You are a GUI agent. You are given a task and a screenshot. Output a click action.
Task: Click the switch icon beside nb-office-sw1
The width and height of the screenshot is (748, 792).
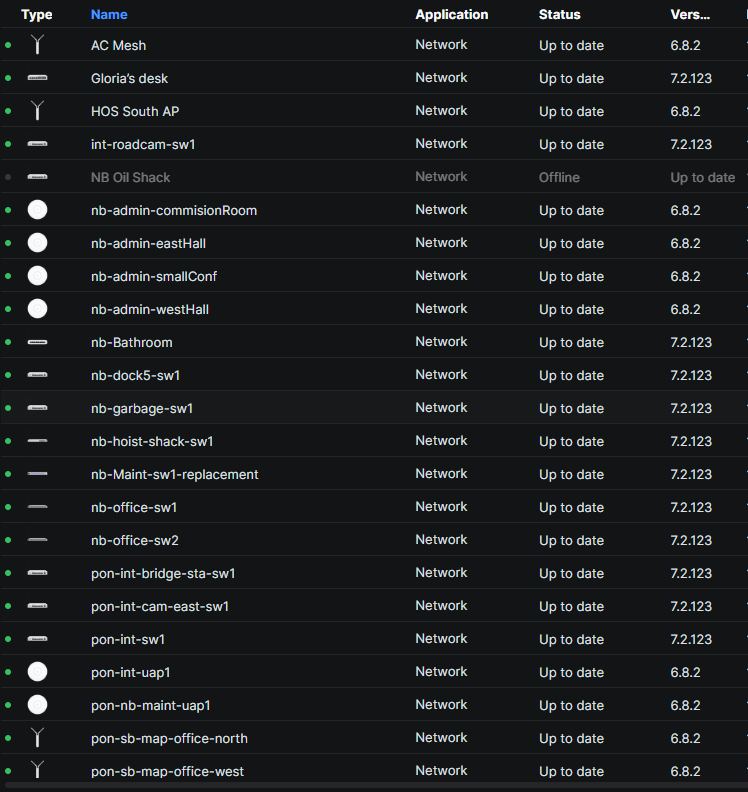[37, 507]
